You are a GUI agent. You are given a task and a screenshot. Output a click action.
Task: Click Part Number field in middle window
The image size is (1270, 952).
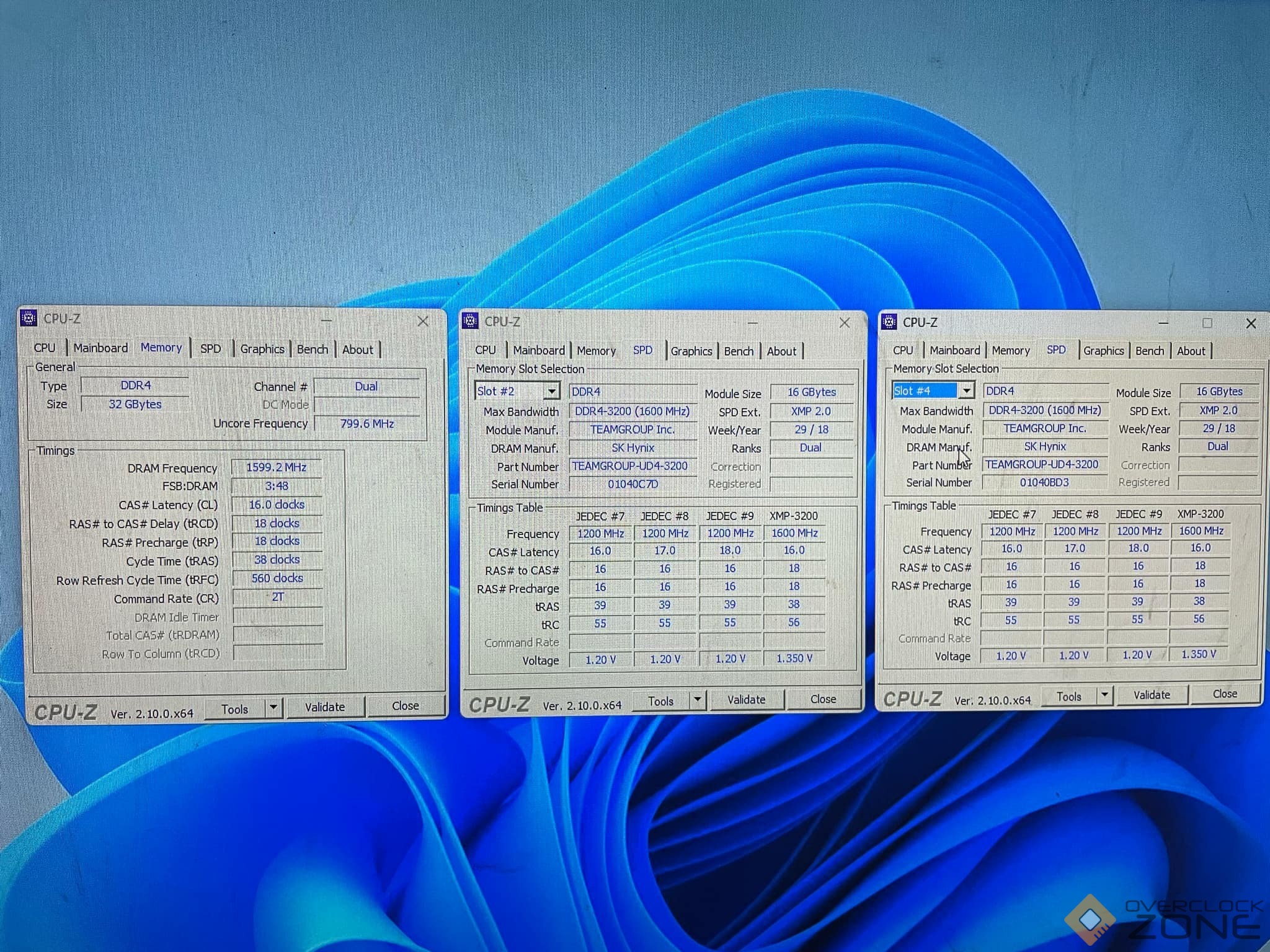pos(633,466)
